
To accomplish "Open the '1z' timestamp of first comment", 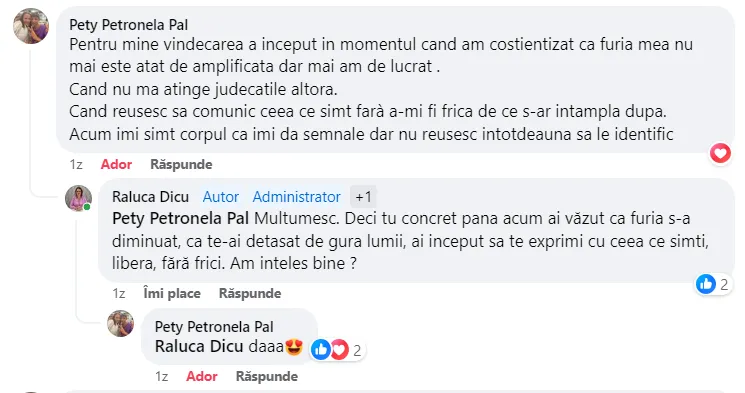I will click(x=76, y=164).
